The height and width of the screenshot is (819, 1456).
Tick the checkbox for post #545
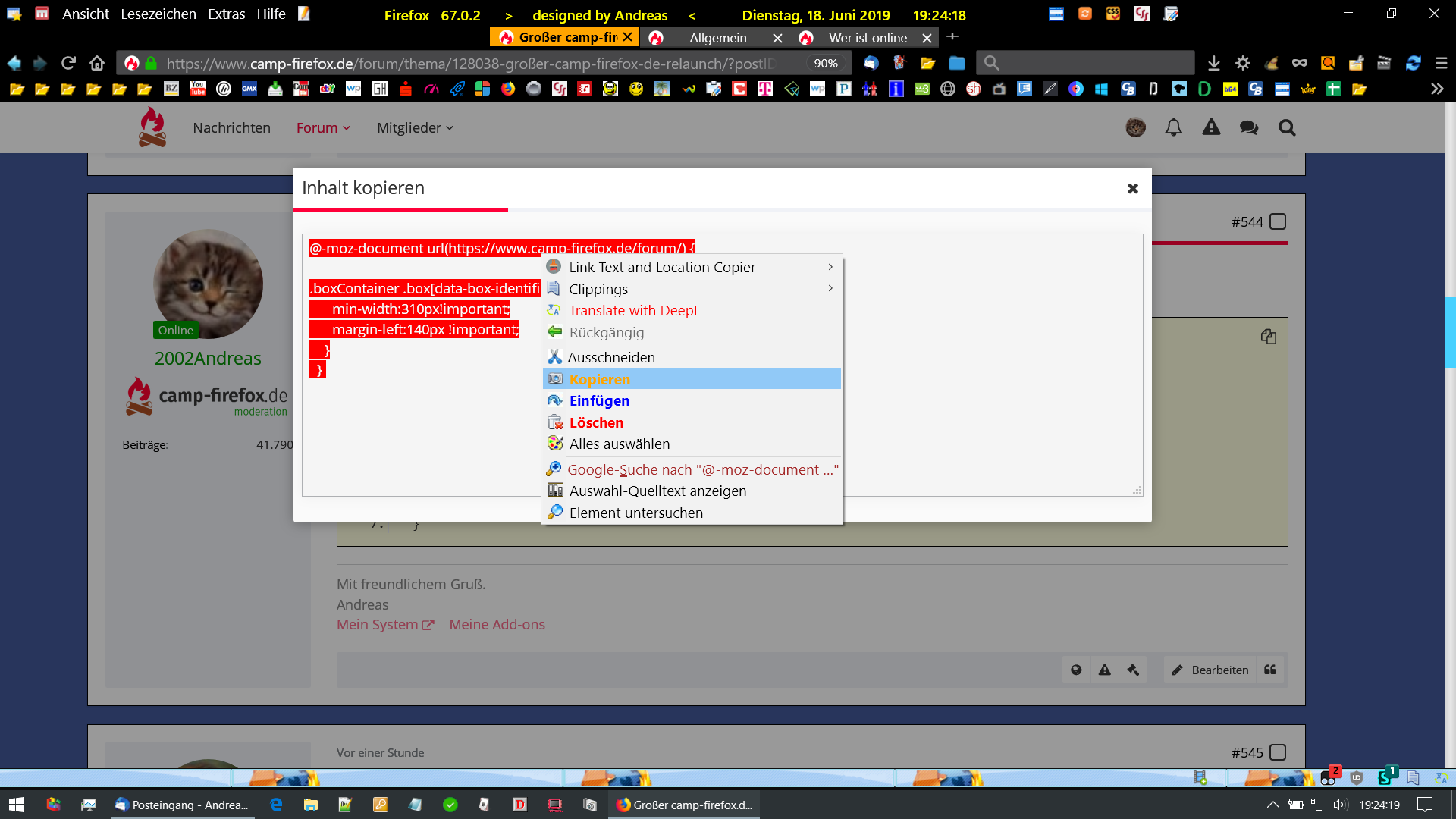click(1278, 752)
